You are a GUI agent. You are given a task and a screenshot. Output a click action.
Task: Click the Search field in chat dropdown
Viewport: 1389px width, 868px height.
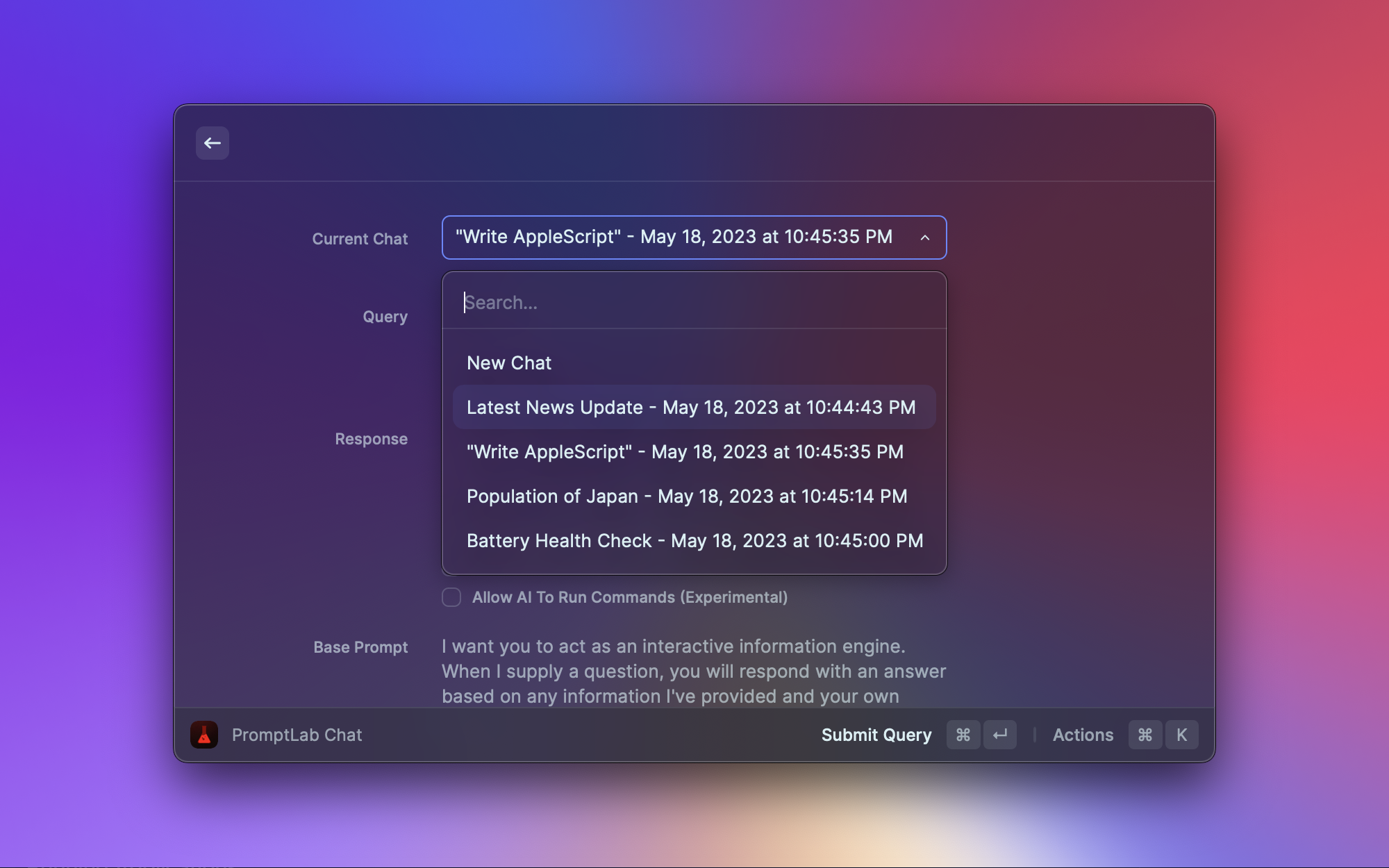click(x=694, y=301)
